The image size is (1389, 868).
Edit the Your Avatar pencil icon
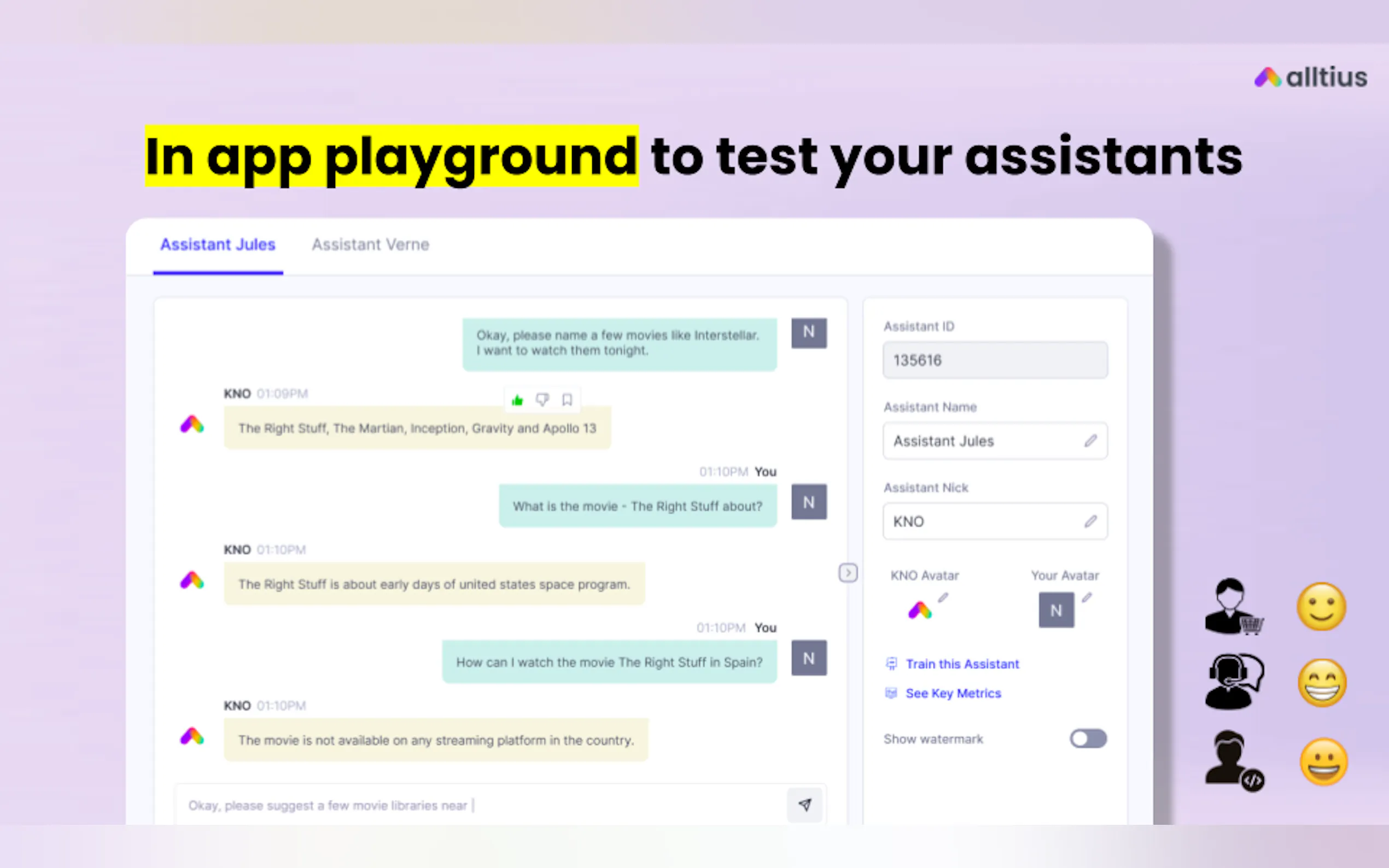point(1087,597)
